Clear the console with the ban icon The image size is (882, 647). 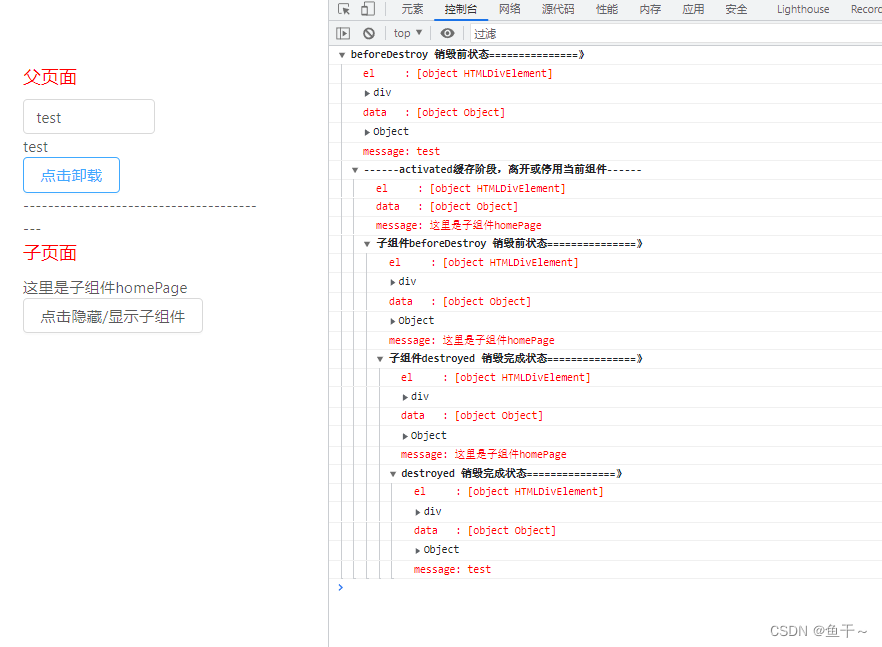coord(368,34)
